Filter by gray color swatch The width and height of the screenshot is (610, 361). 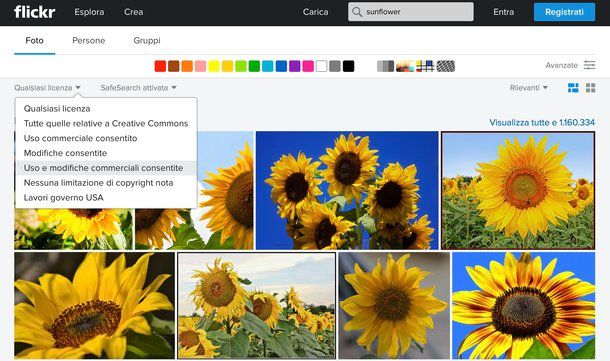pyautogui.click(x=335, y=66)
